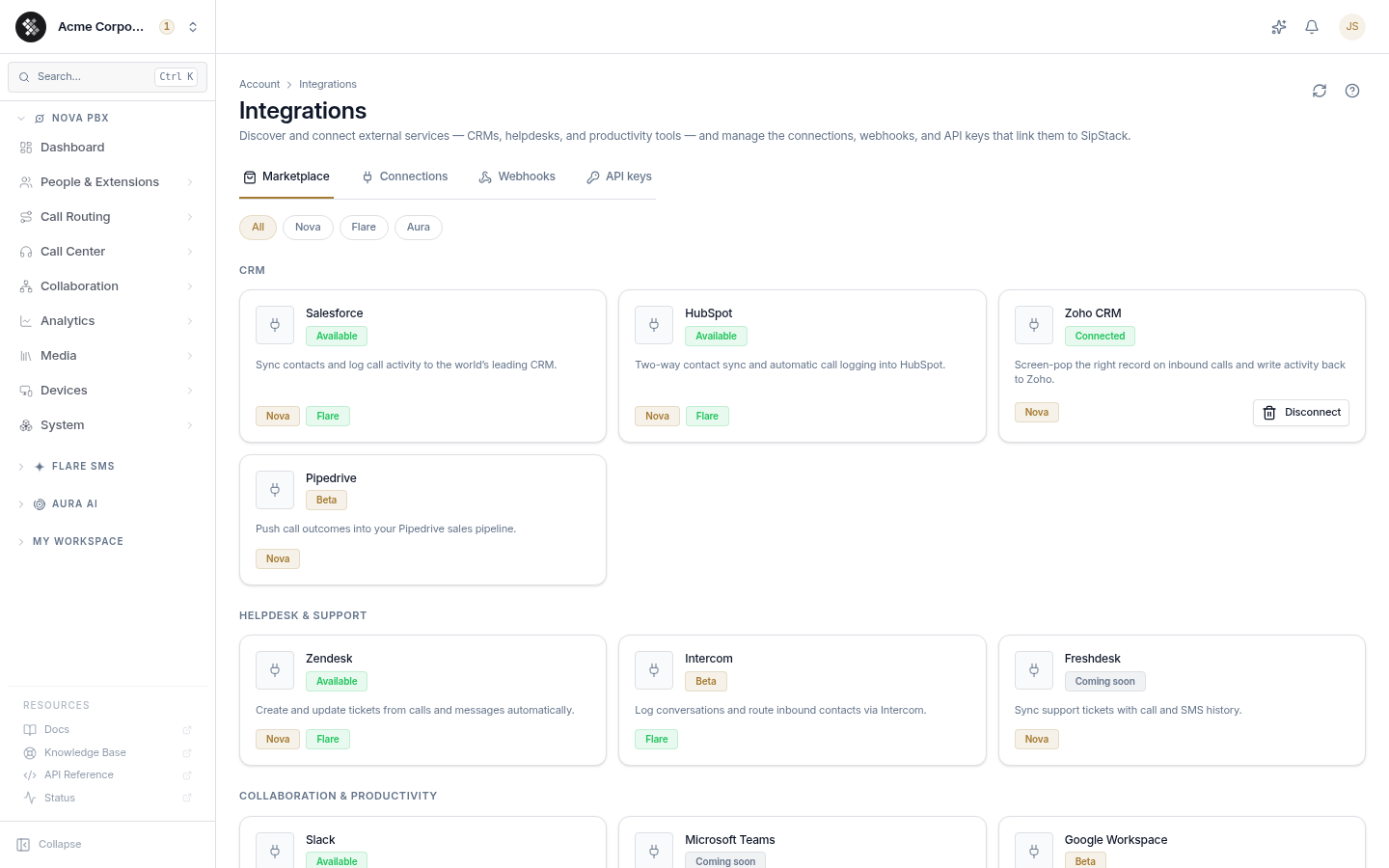1389x868 pixels.
Task: Click the Pipedrive plug icon
Action: [x=275, y=490]
